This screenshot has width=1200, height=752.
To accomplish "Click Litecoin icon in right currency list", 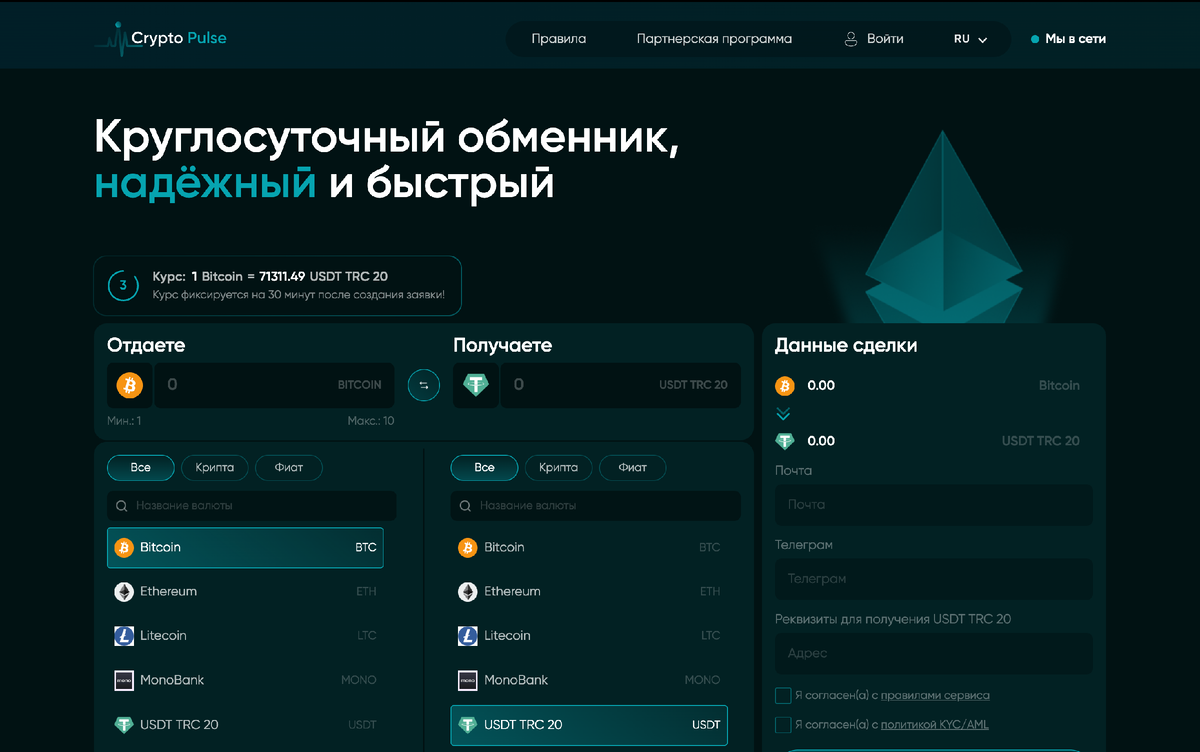I will coord(467,636).
